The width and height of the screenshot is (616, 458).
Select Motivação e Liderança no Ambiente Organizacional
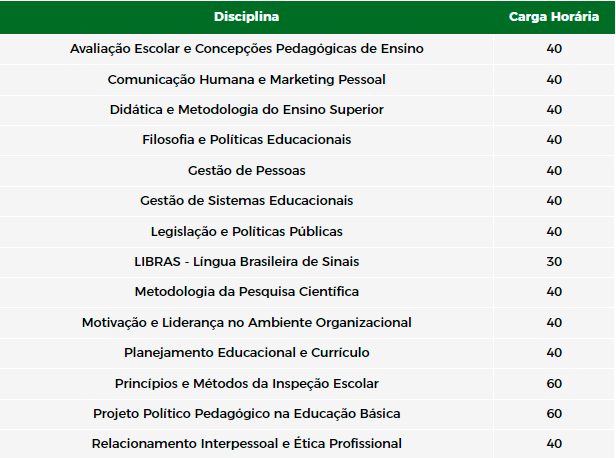246,322
